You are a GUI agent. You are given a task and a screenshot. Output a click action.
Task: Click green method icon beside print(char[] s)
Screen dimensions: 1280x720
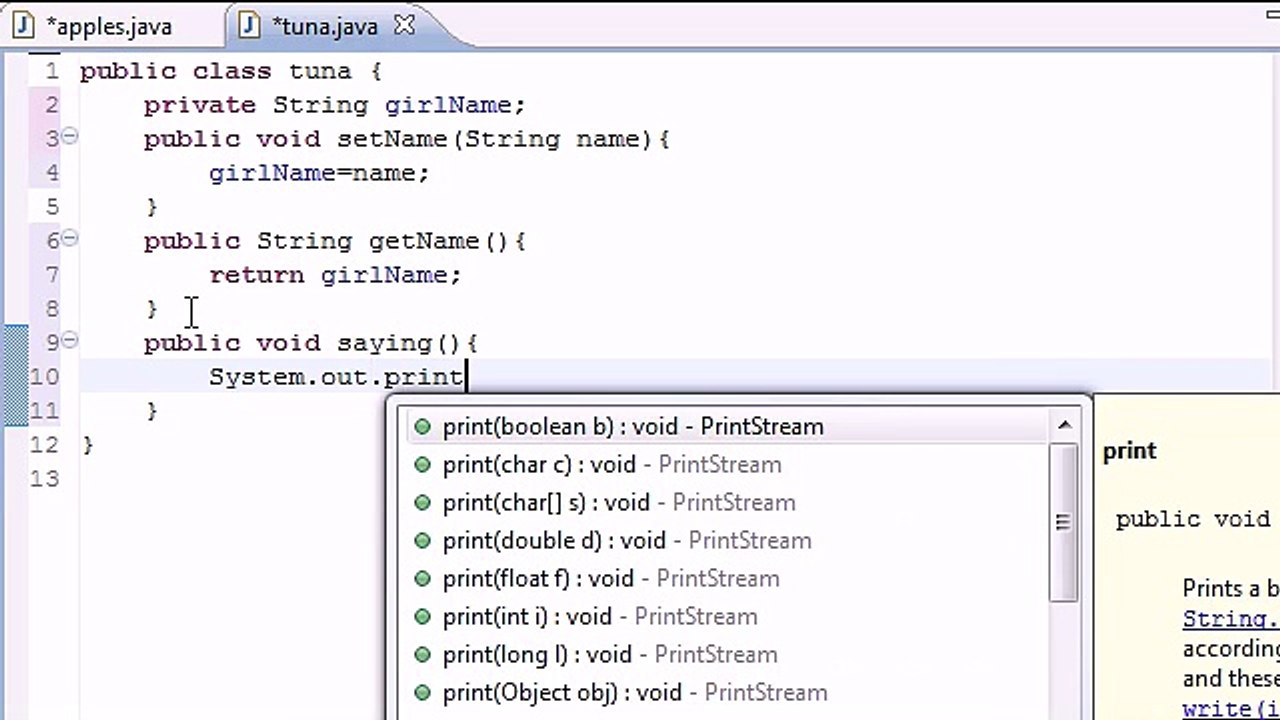pyautogui.click(x=422, y=503)
